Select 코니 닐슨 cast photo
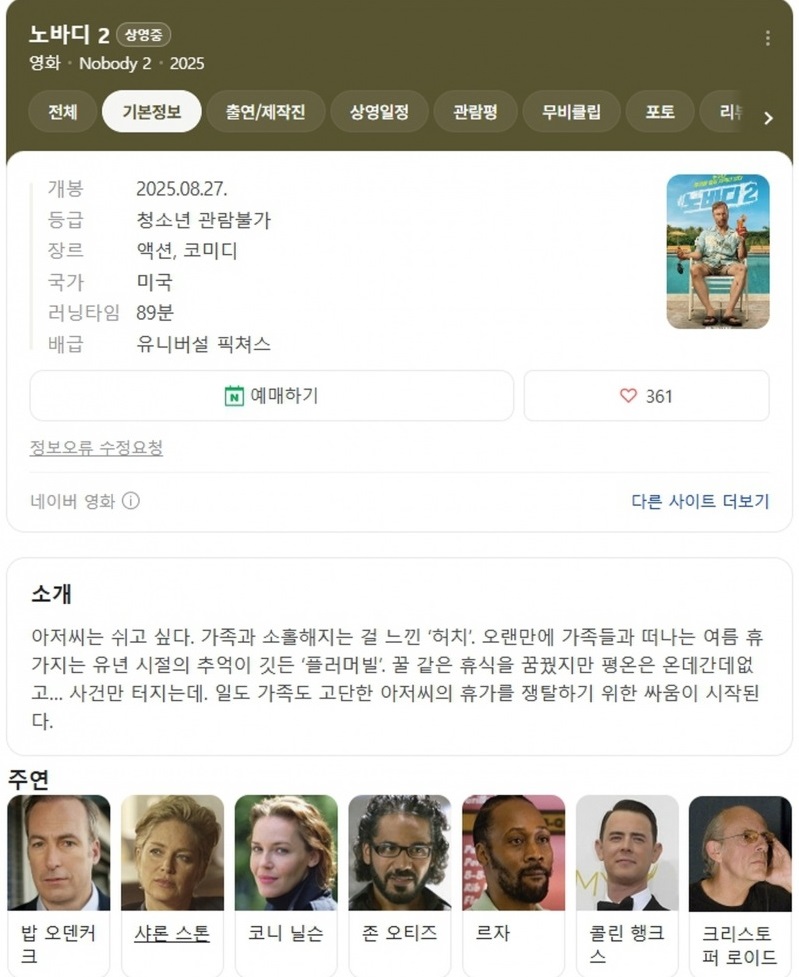The image size is (799, 977). pos(286,852)
